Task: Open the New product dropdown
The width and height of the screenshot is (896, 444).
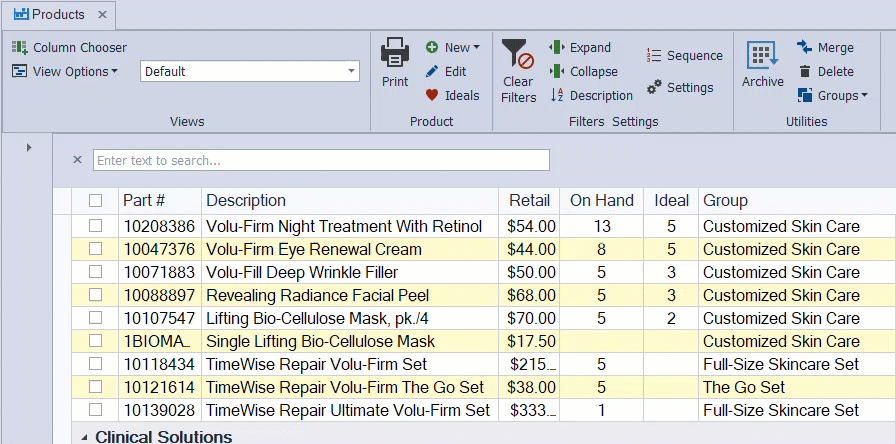Action: click(x=453, y=47)
